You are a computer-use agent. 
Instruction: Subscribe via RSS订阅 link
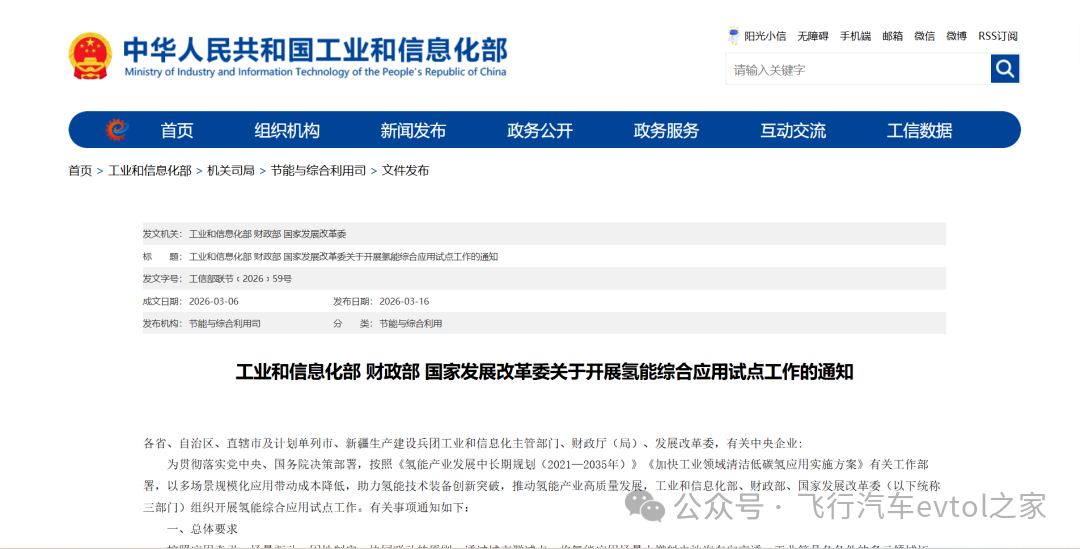pyautogui.click(x=997, y=36)
